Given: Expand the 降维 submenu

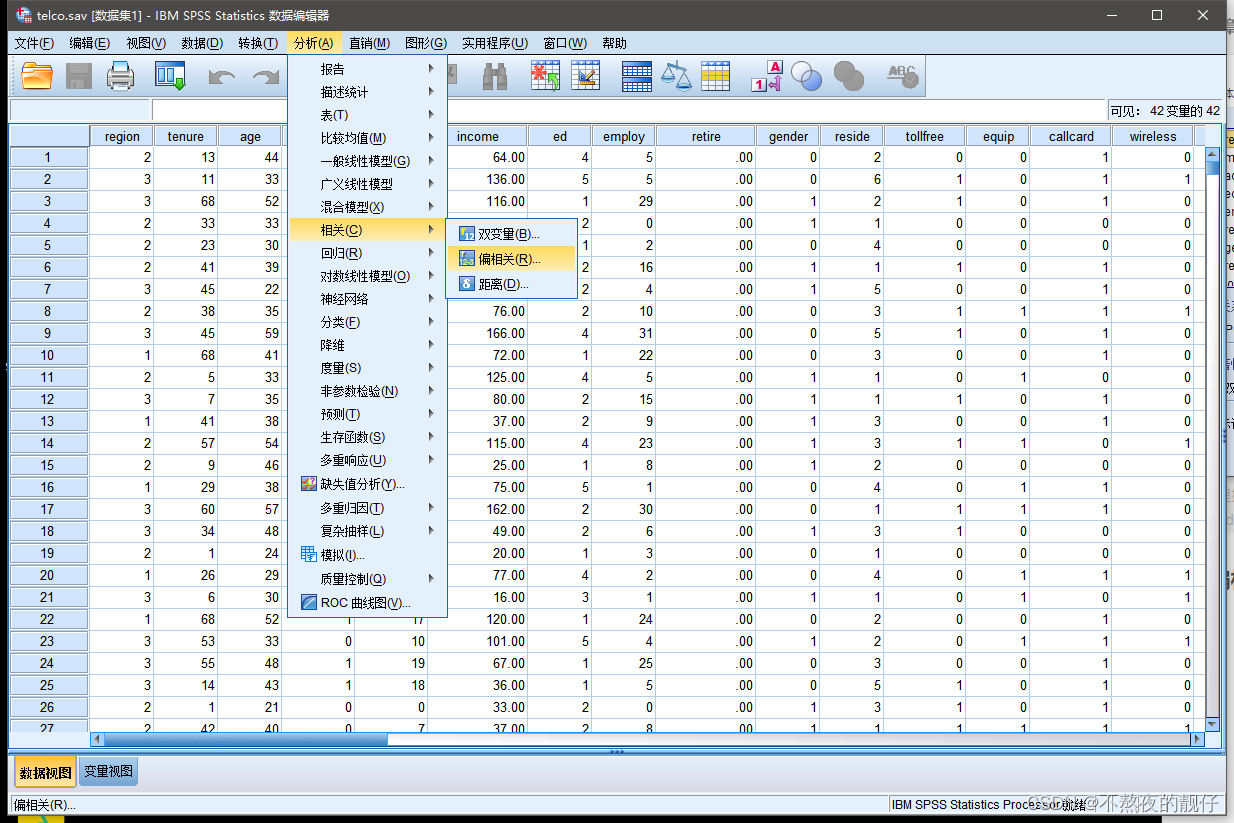Looking at the screenshot, I should coord(367,345).
